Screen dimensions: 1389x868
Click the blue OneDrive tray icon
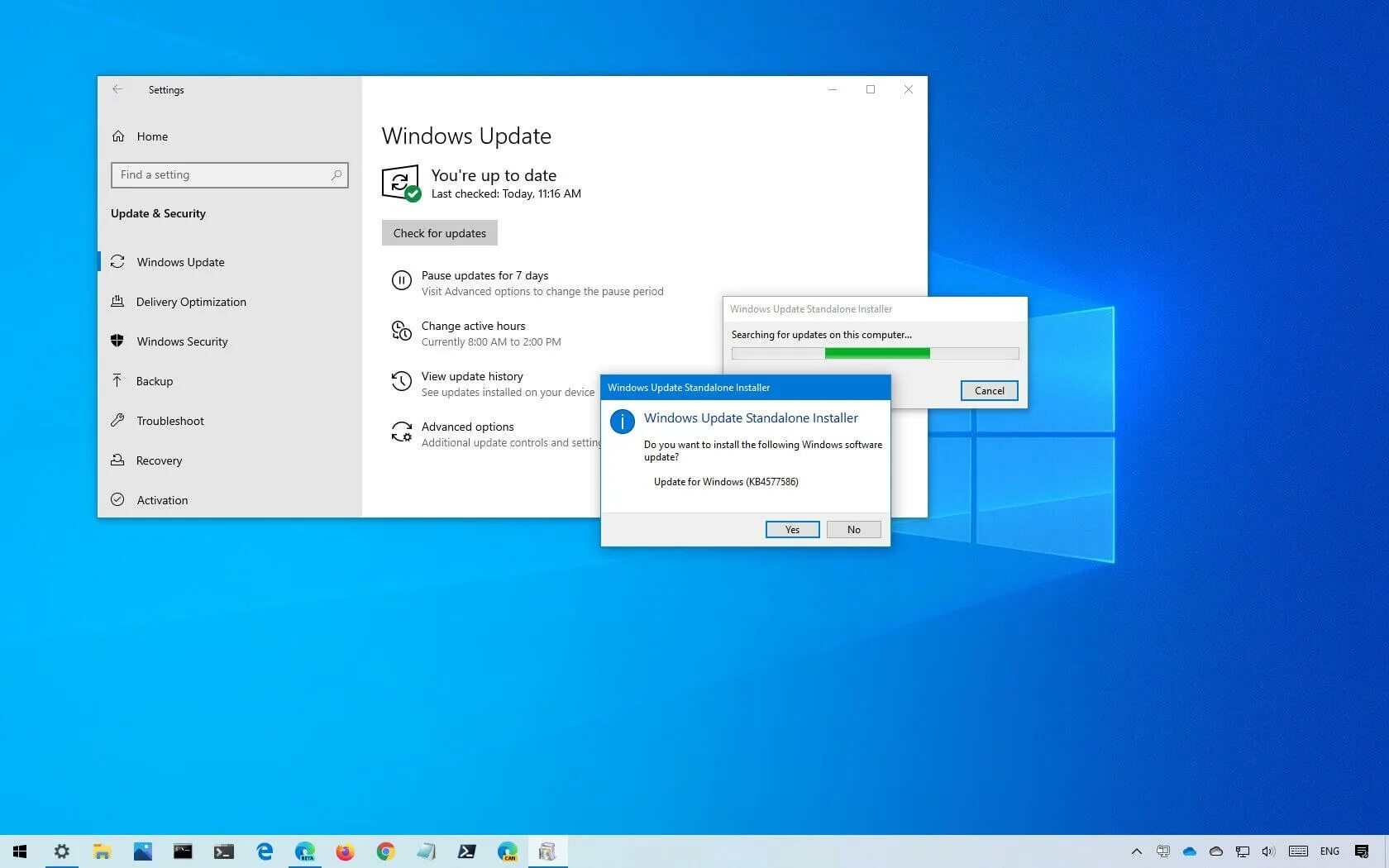coord(1190,851)
